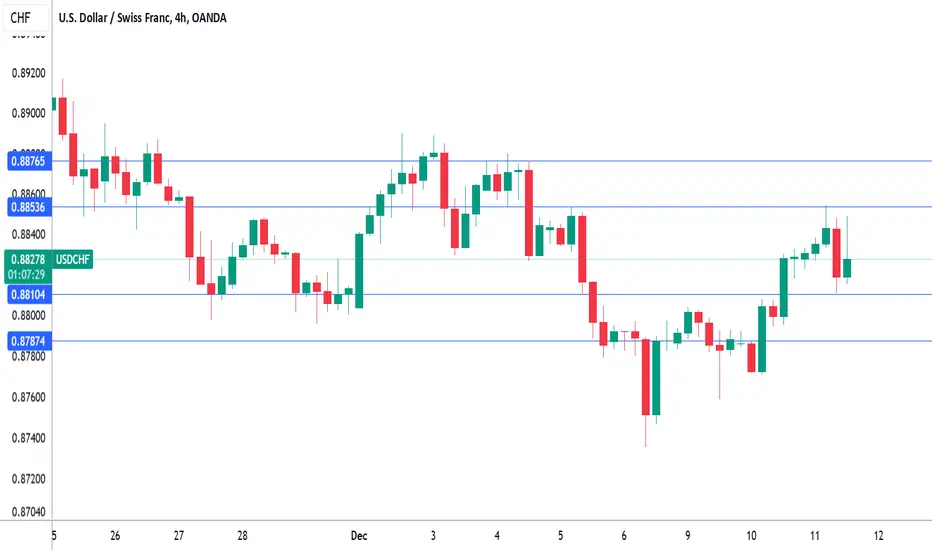Image resolution: width=932 pixels, height=550 pixels.
Task: Click the 0.88278 current price label
Action: click(28, 259)
